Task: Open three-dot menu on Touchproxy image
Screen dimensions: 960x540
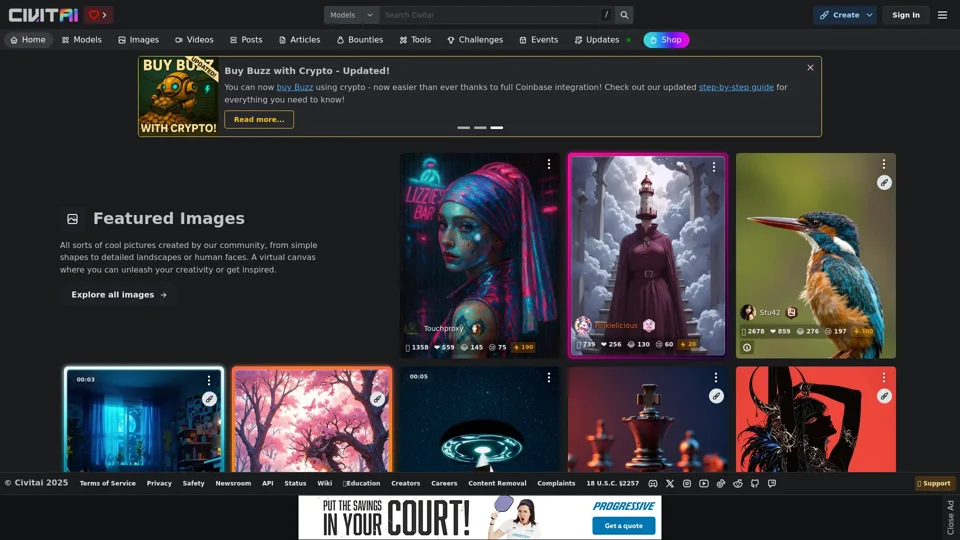Action: (x=549, y=164)
